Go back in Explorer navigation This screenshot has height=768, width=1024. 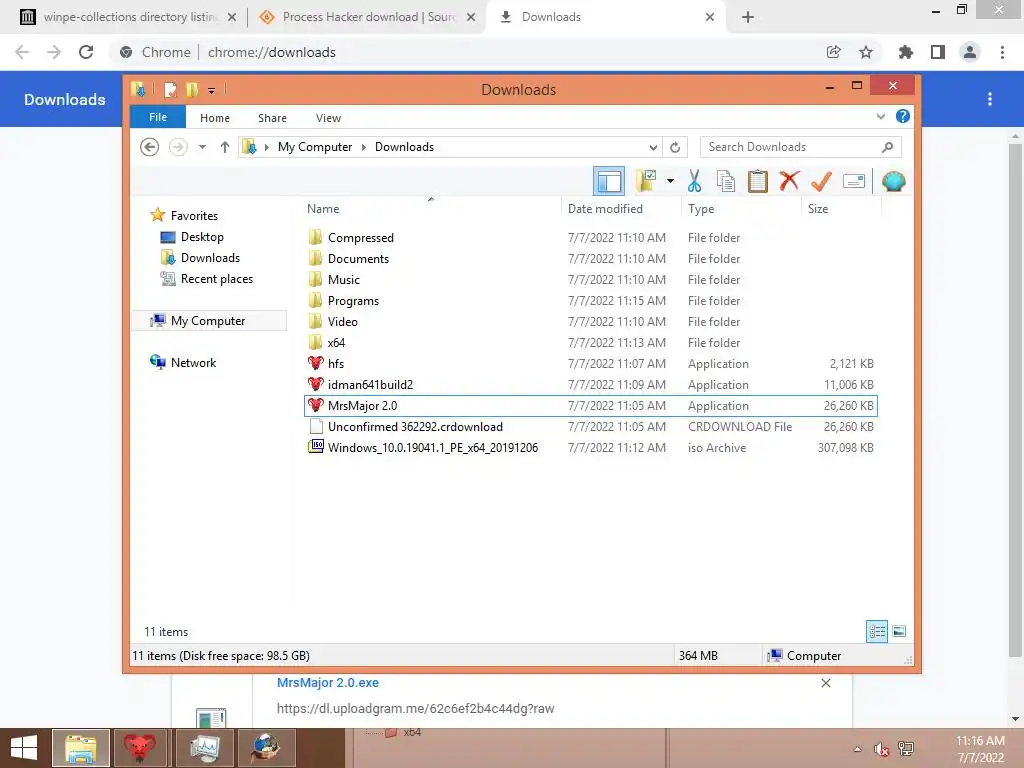[150, 147]
